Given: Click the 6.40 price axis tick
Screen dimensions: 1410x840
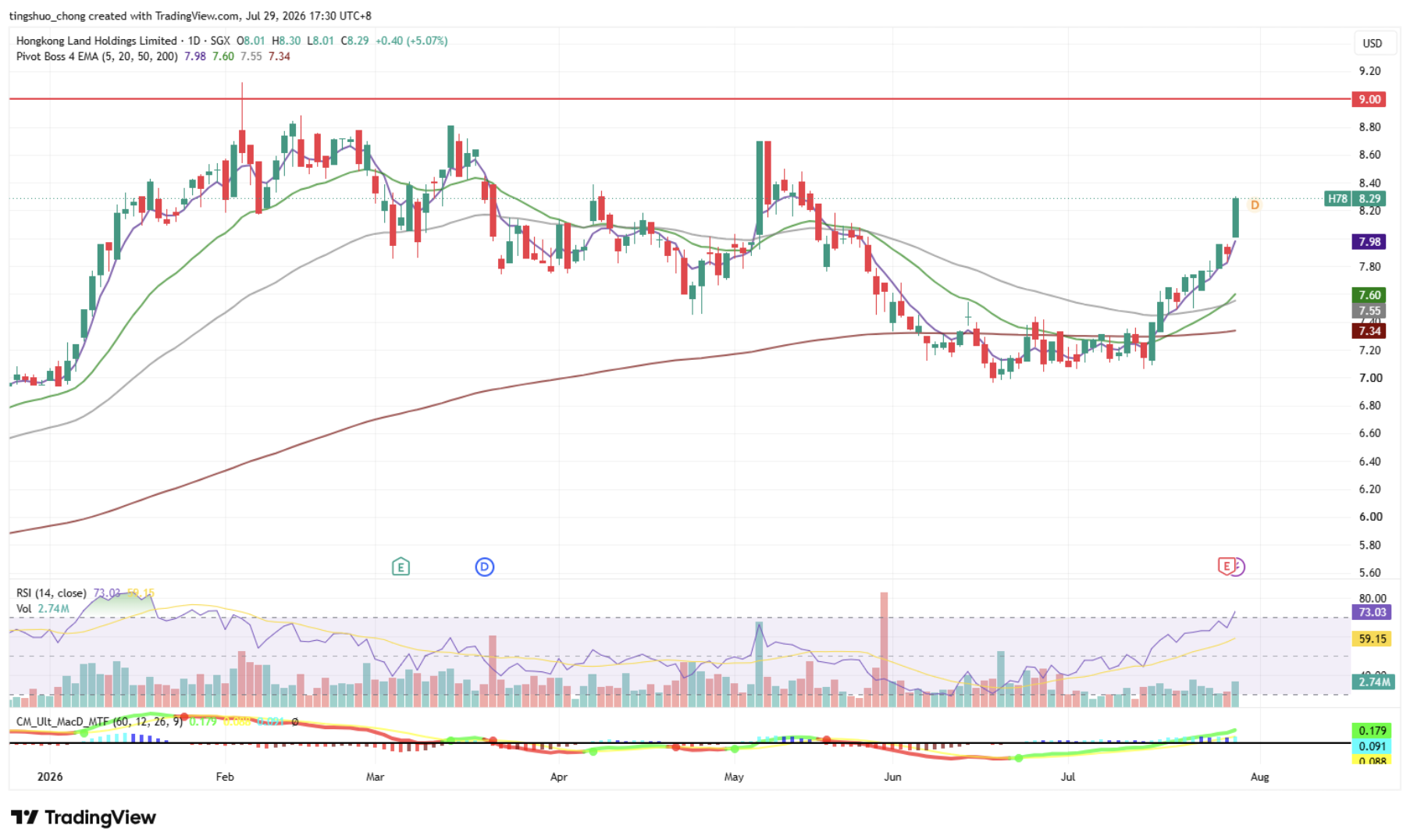Looking at the screenshot, I should pos(1369,461).
